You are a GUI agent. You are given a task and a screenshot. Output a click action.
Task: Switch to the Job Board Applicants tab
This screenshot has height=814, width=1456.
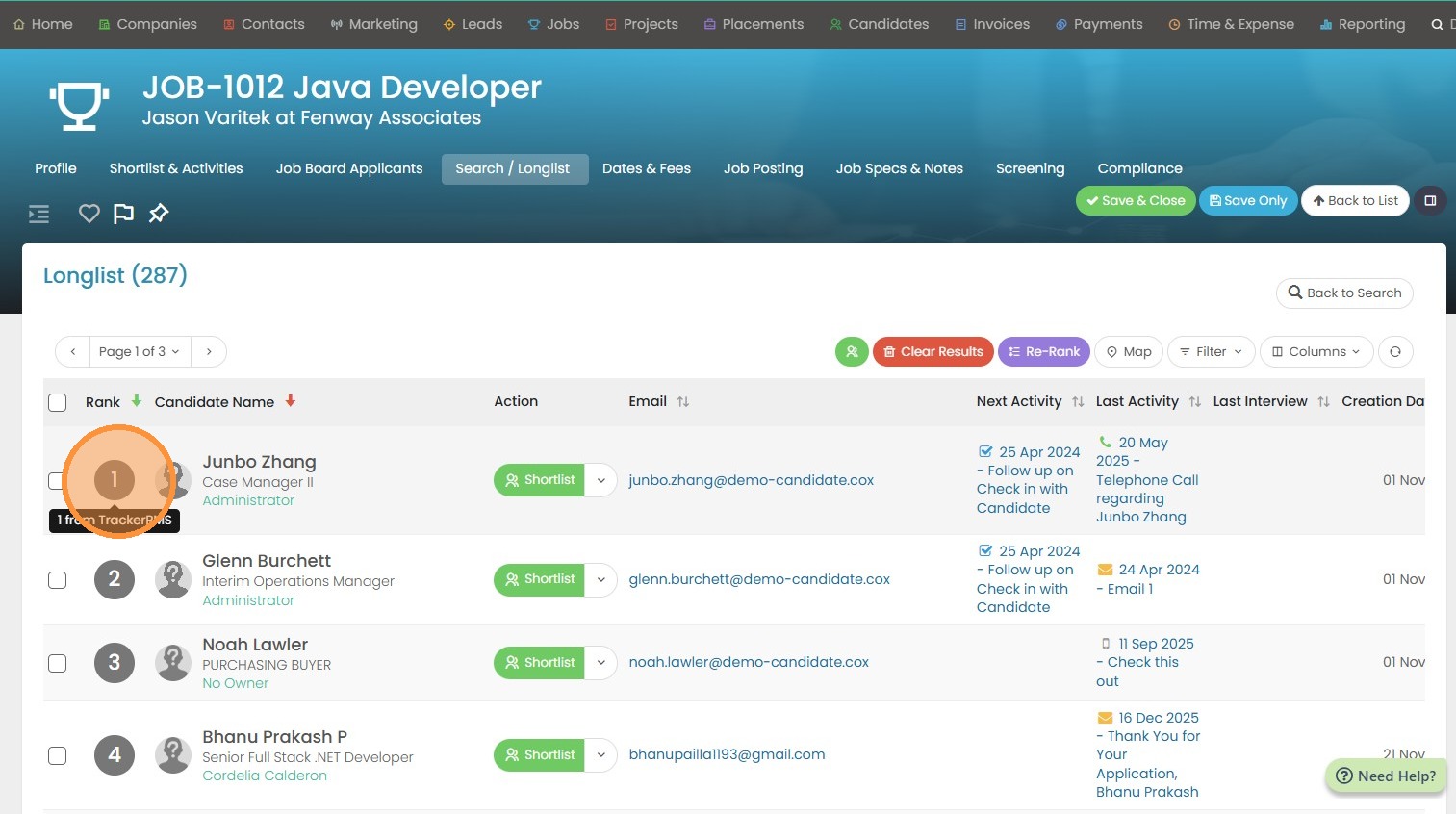349,168
